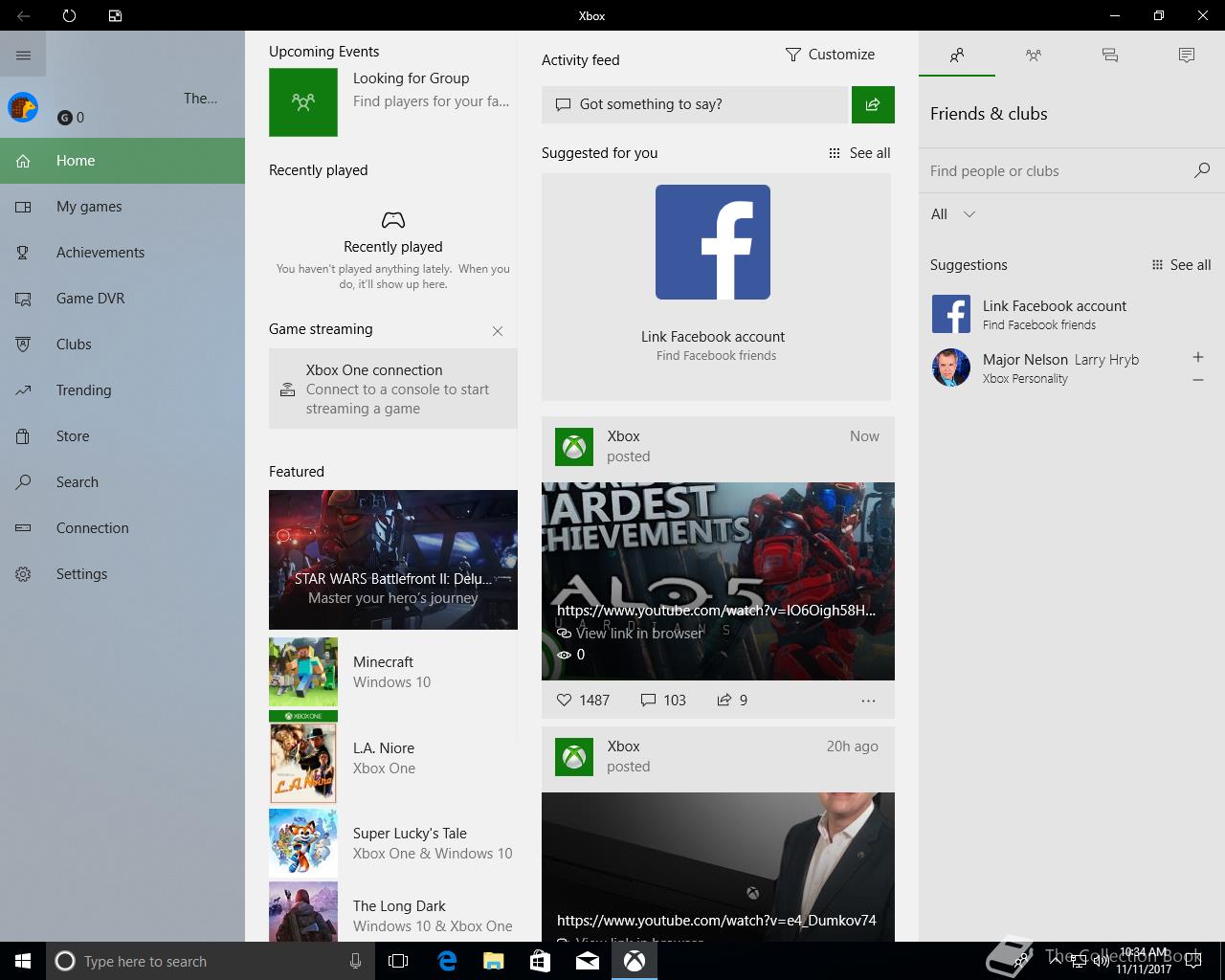Switch to Messages tab in right panel
The image size is (1225, 980).
tap(1110, 56)
